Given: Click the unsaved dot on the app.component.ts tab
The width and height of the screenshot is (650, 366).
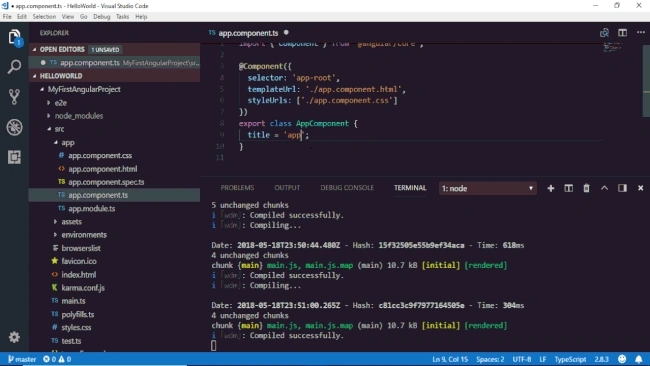Looking at the screenshot, I should 286,32.
